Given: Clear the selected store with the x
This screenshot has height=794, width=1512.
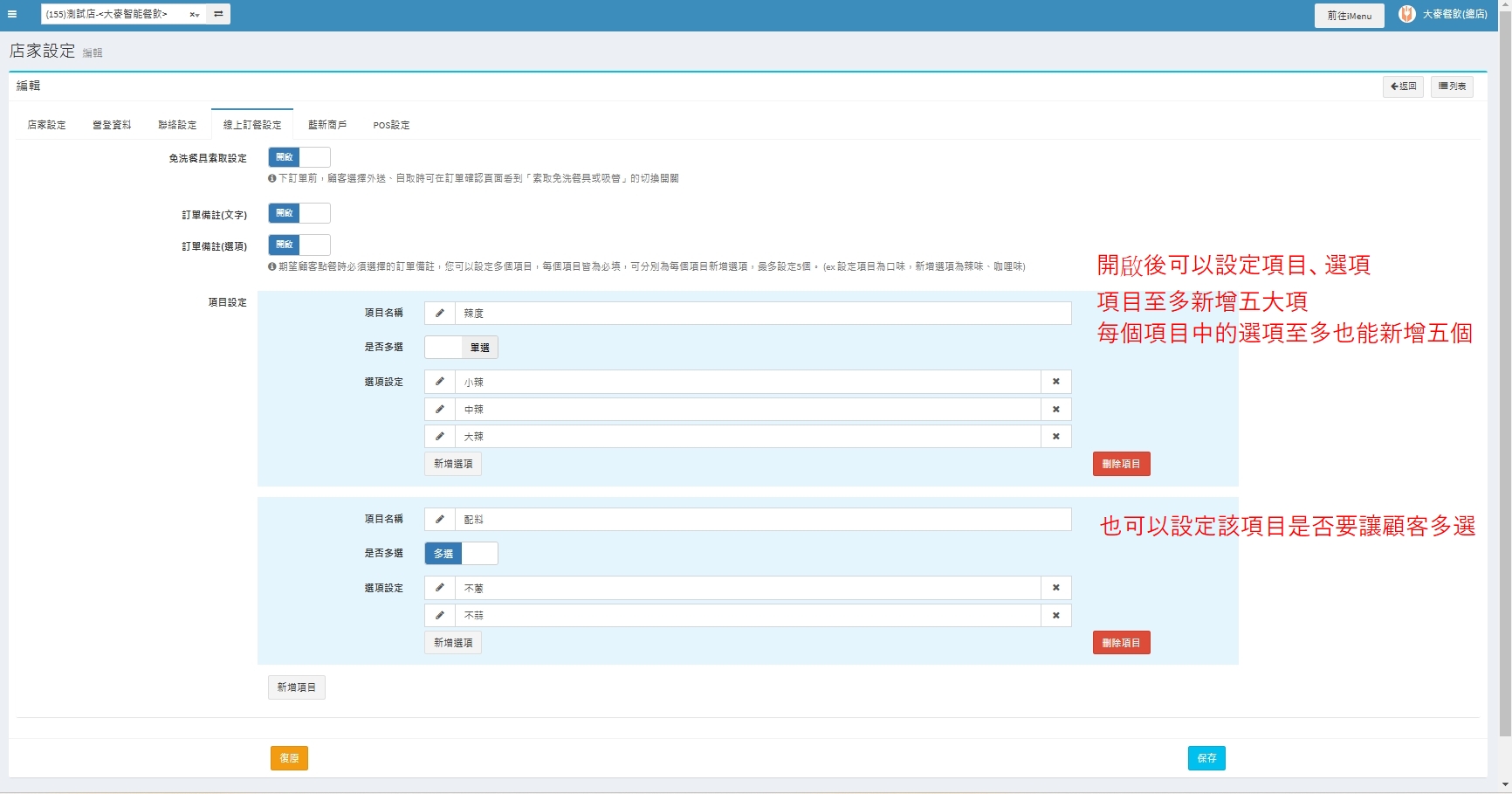Looking at the screenshot, I should point(192,15).
